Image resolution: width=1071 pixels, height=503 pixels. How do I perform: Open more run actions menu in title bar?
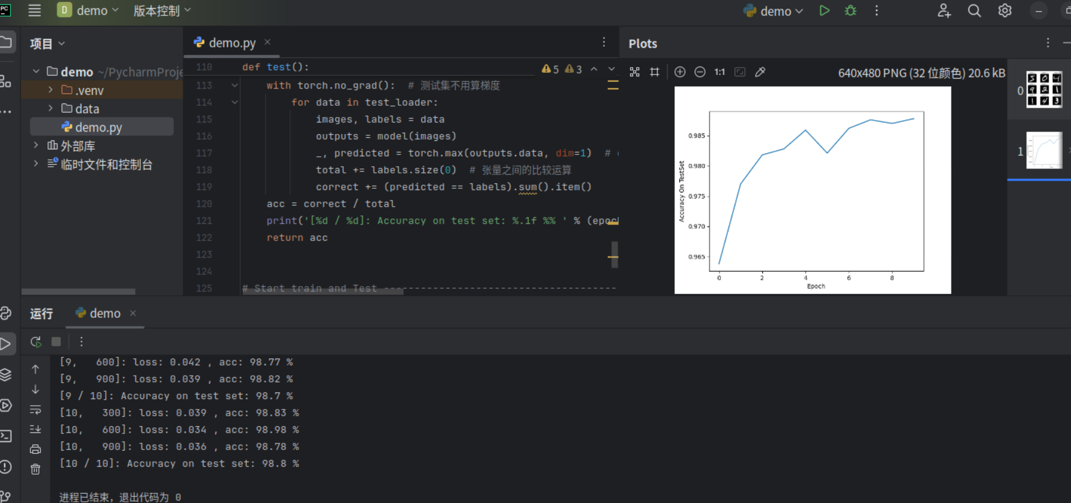[x=877, y=10]
